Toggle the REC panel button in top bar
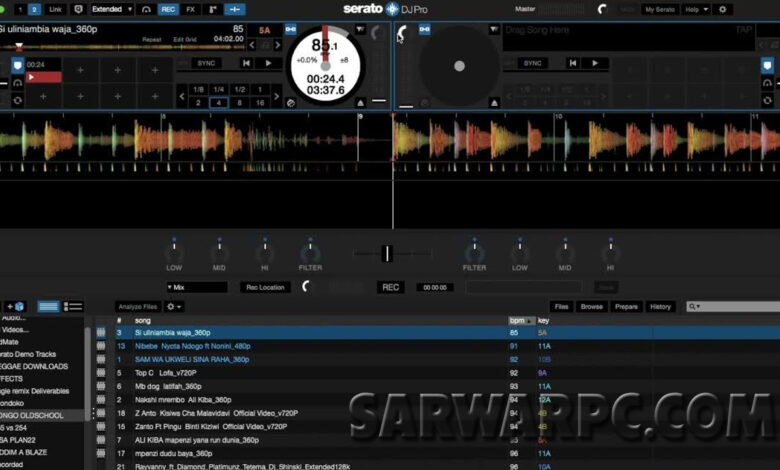Image resolution: width=780 pixels, height=470 pixels. [168, 9]
